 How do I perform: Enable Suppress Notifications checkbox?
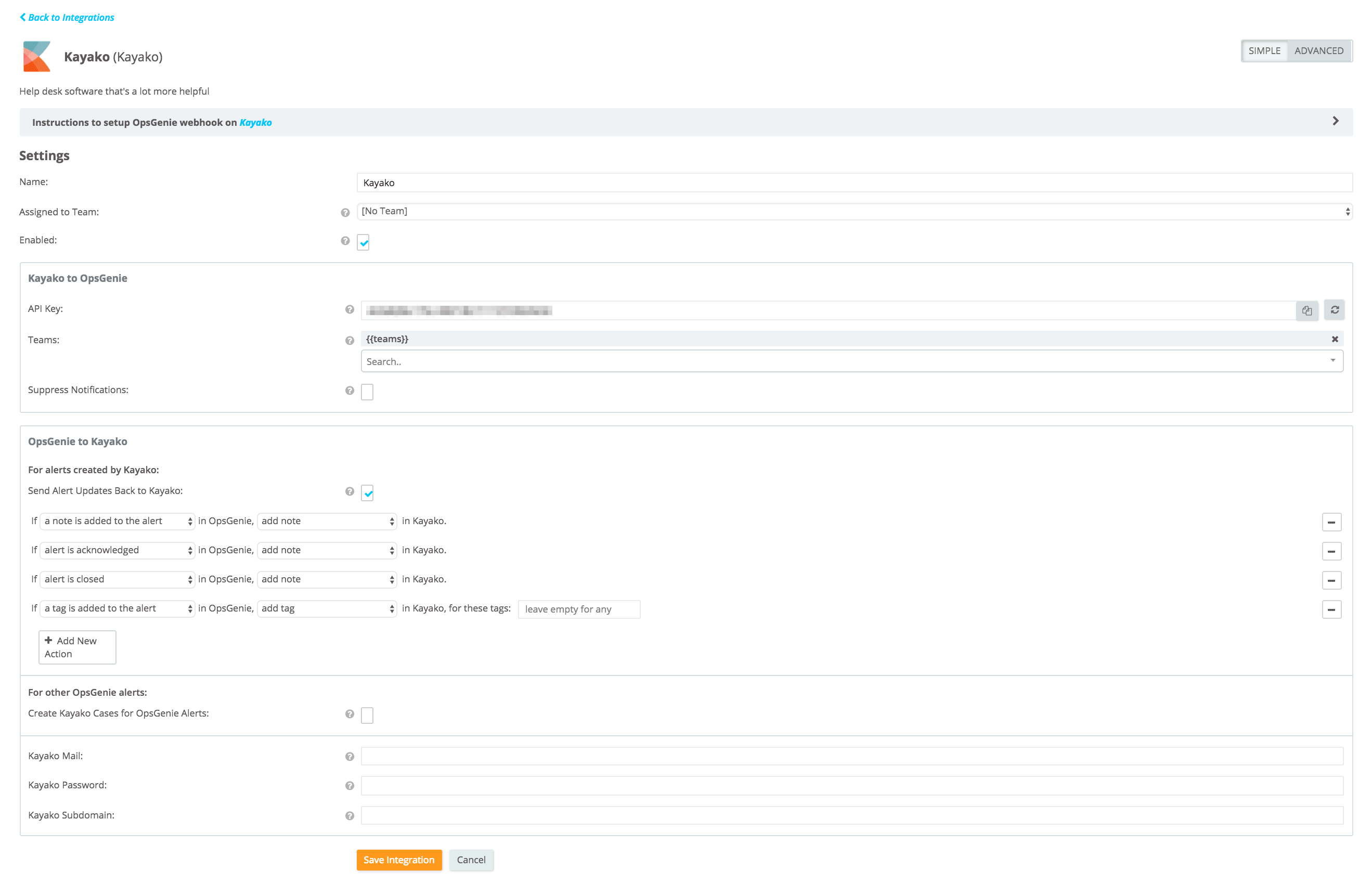(367, 392)
